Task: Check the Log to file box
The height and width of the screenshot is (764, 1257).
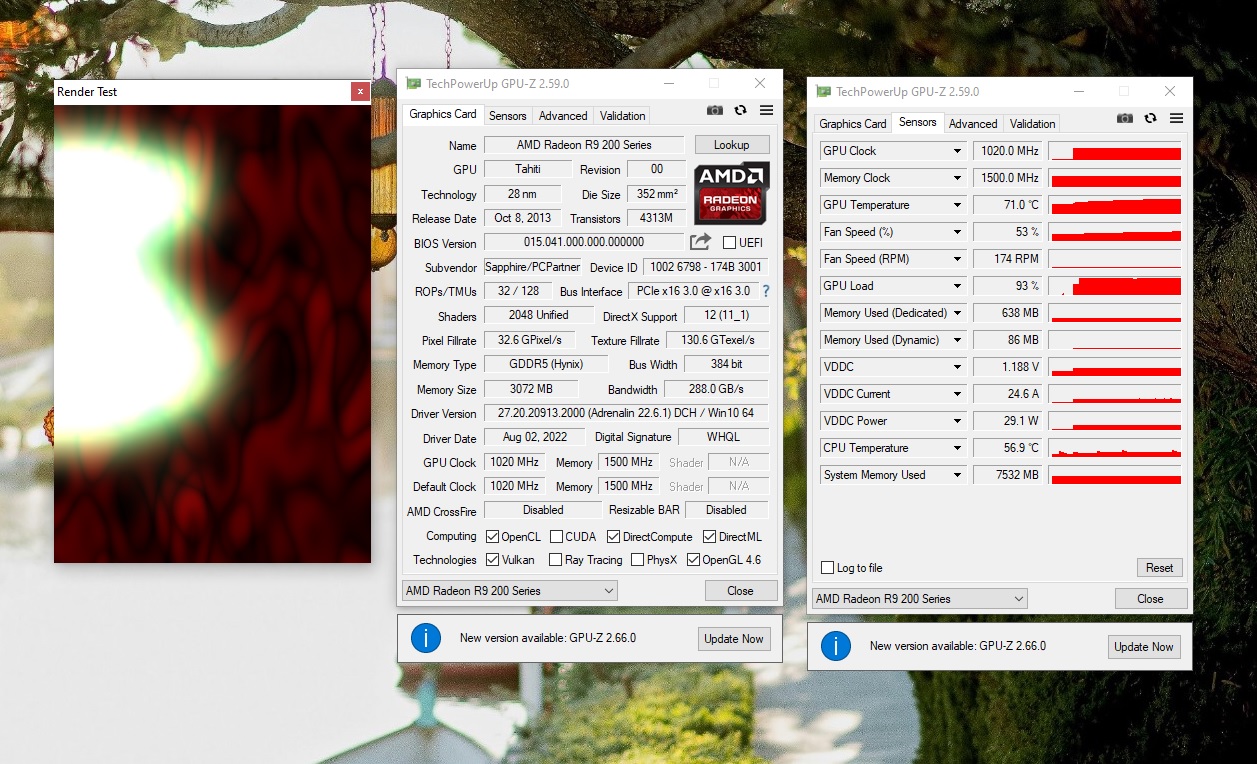Action: pos(827,568)
